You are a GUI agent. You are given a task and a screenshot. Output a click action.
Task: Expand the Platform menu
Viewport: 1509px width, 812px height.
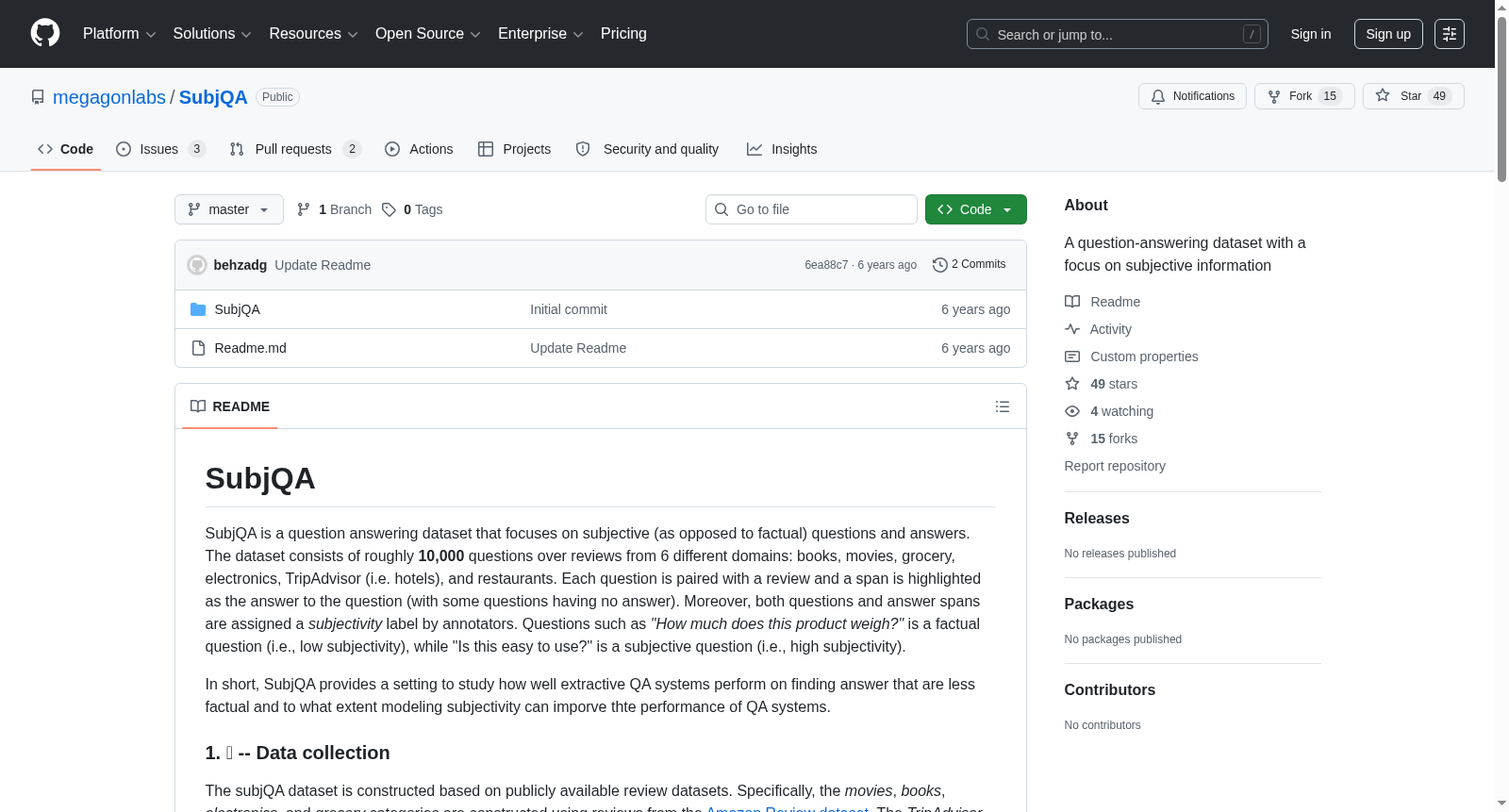[119, 34]
